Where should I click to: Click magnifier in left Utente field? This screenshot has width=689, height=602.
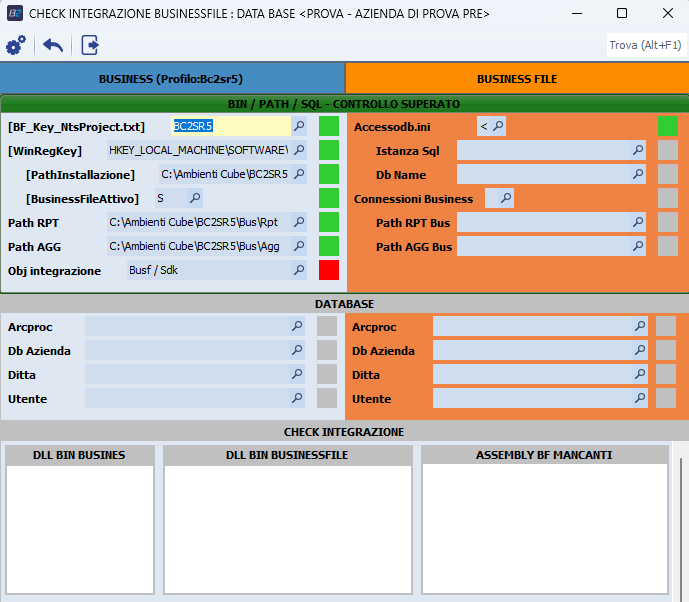coord(297,398)
